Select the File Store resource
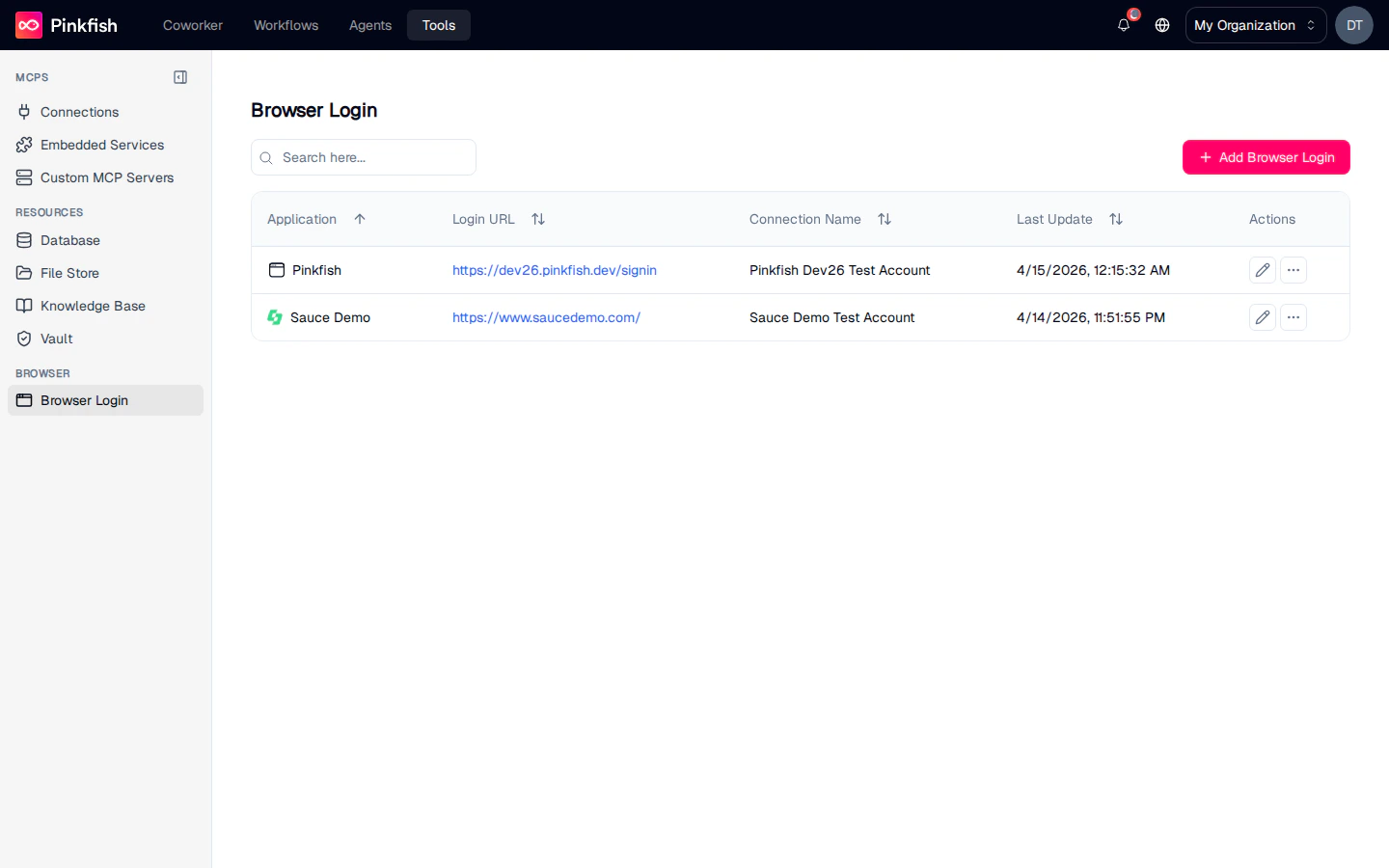 68,273
